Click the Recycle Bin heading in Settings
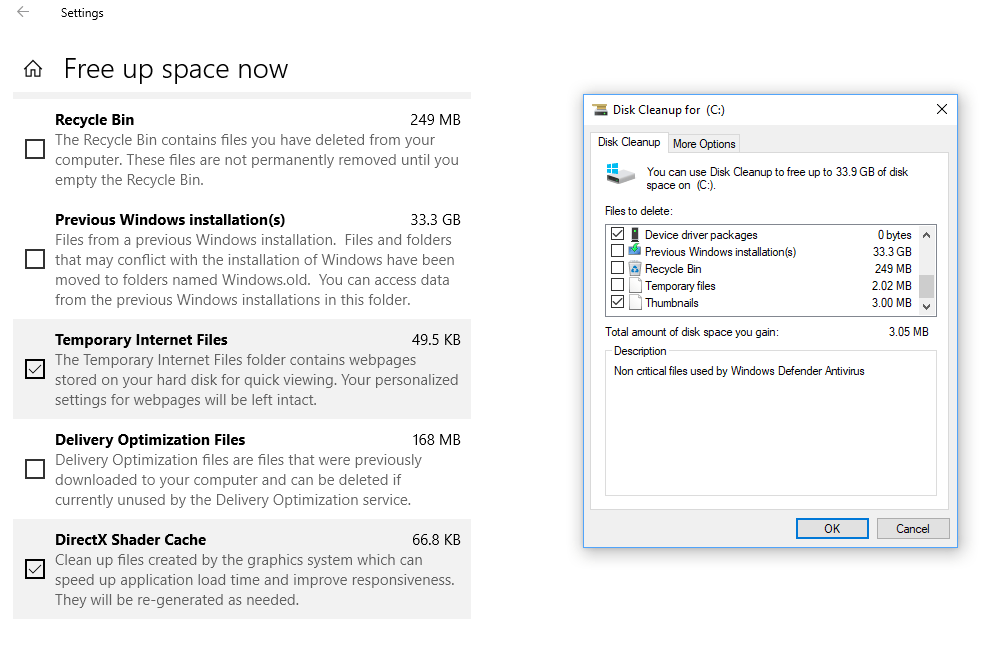Screen dimensions: 1000x672 (94, 120)
